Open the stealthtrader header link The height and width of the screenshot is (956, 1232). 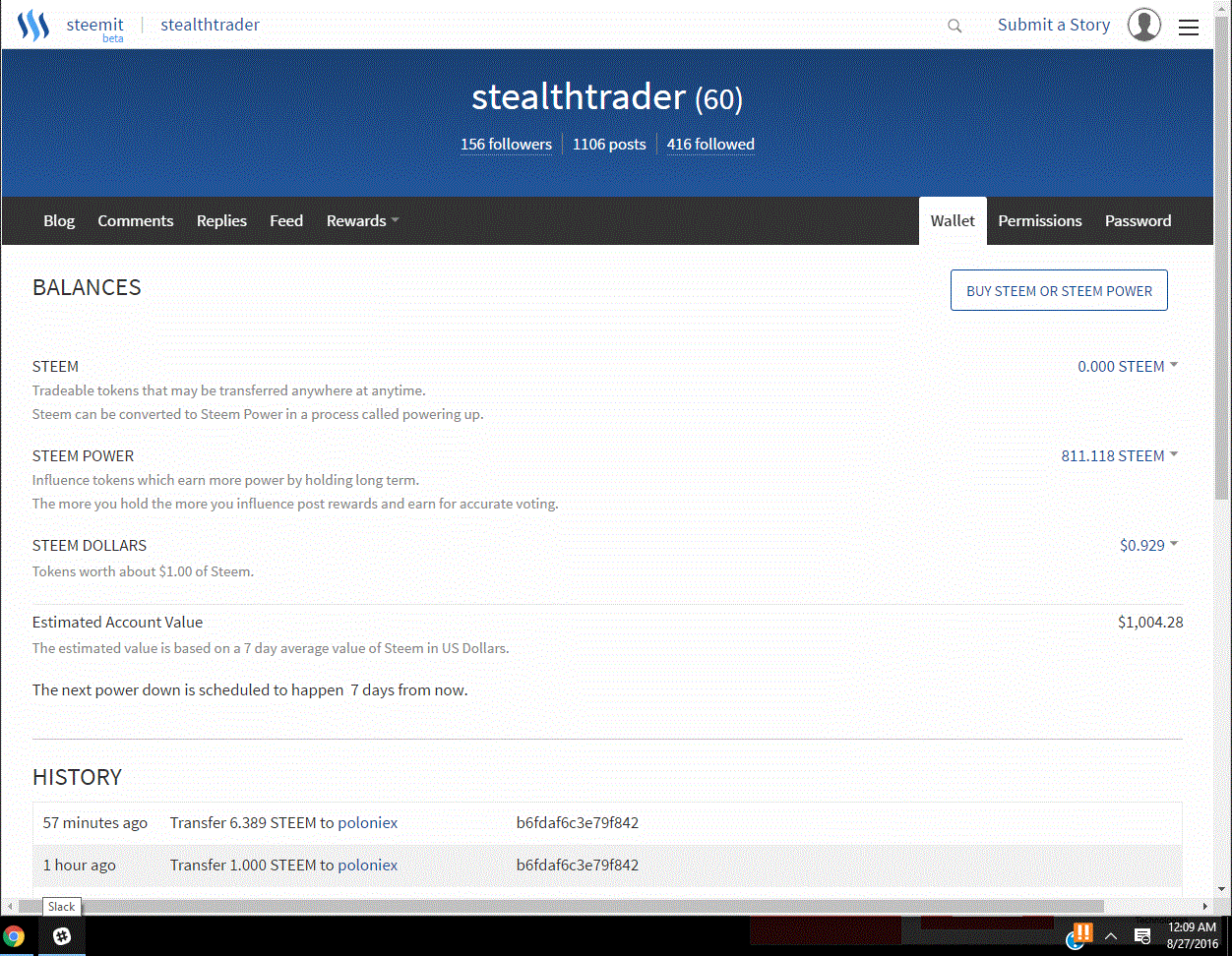211,25
